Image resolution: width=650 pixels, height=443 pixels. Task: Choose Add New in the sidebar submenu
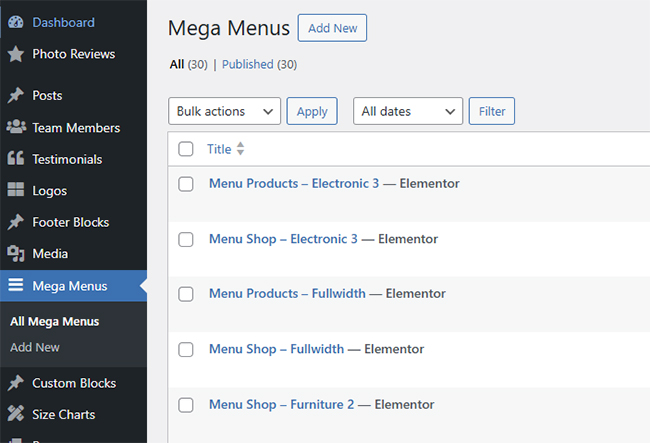pos(35,347)
